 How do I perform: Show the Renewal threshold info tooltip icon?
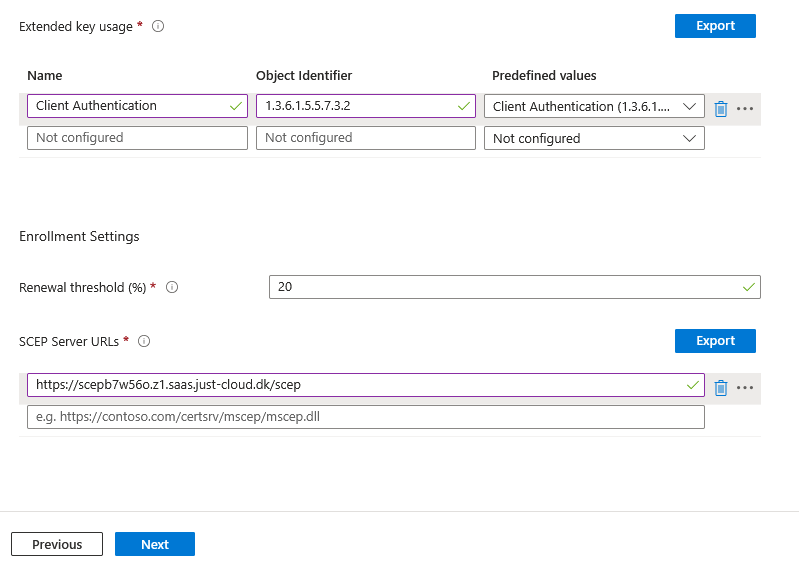click(172, 287)
